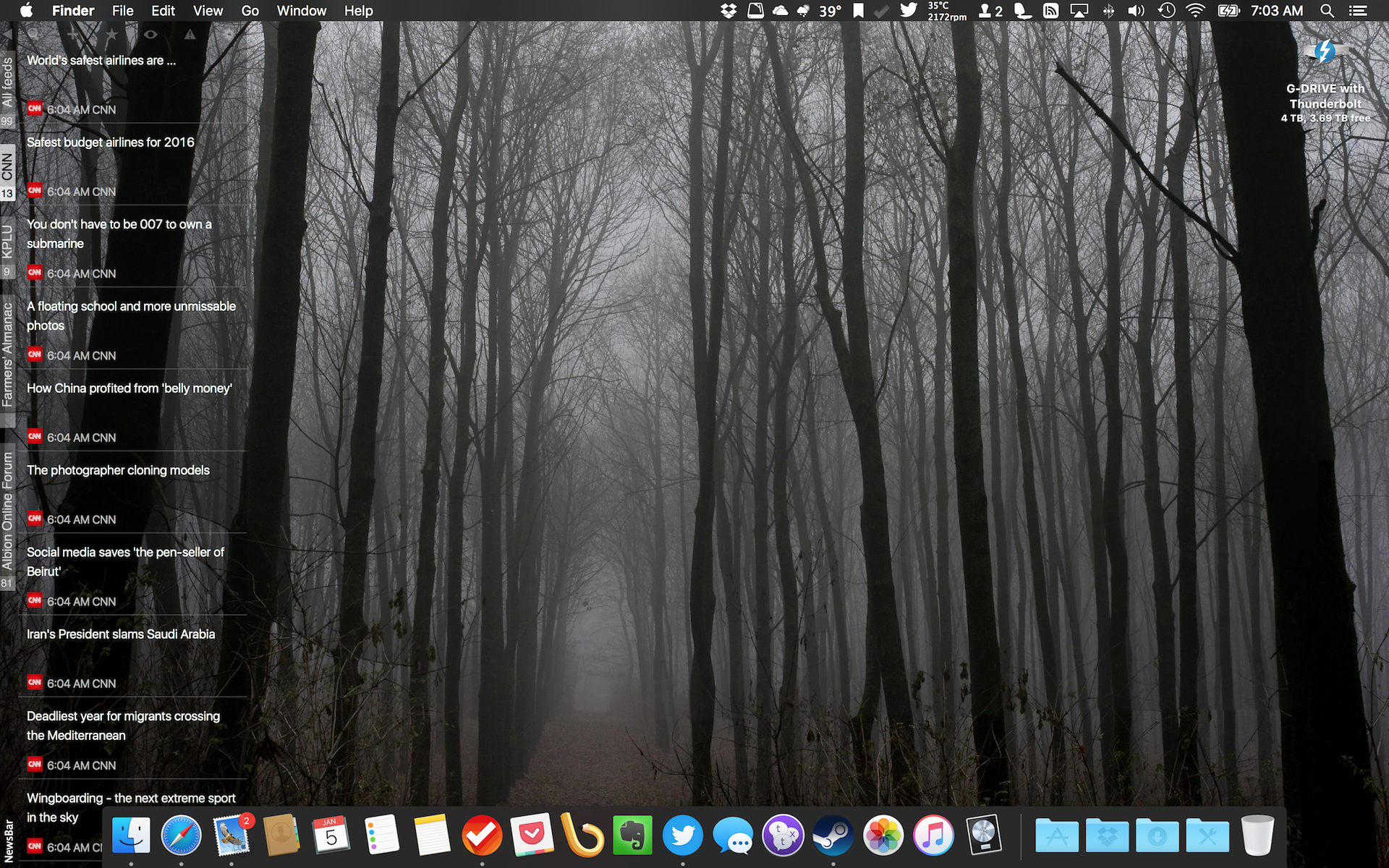
Task: Open Steam from the dock
Action: click(833, 835)
